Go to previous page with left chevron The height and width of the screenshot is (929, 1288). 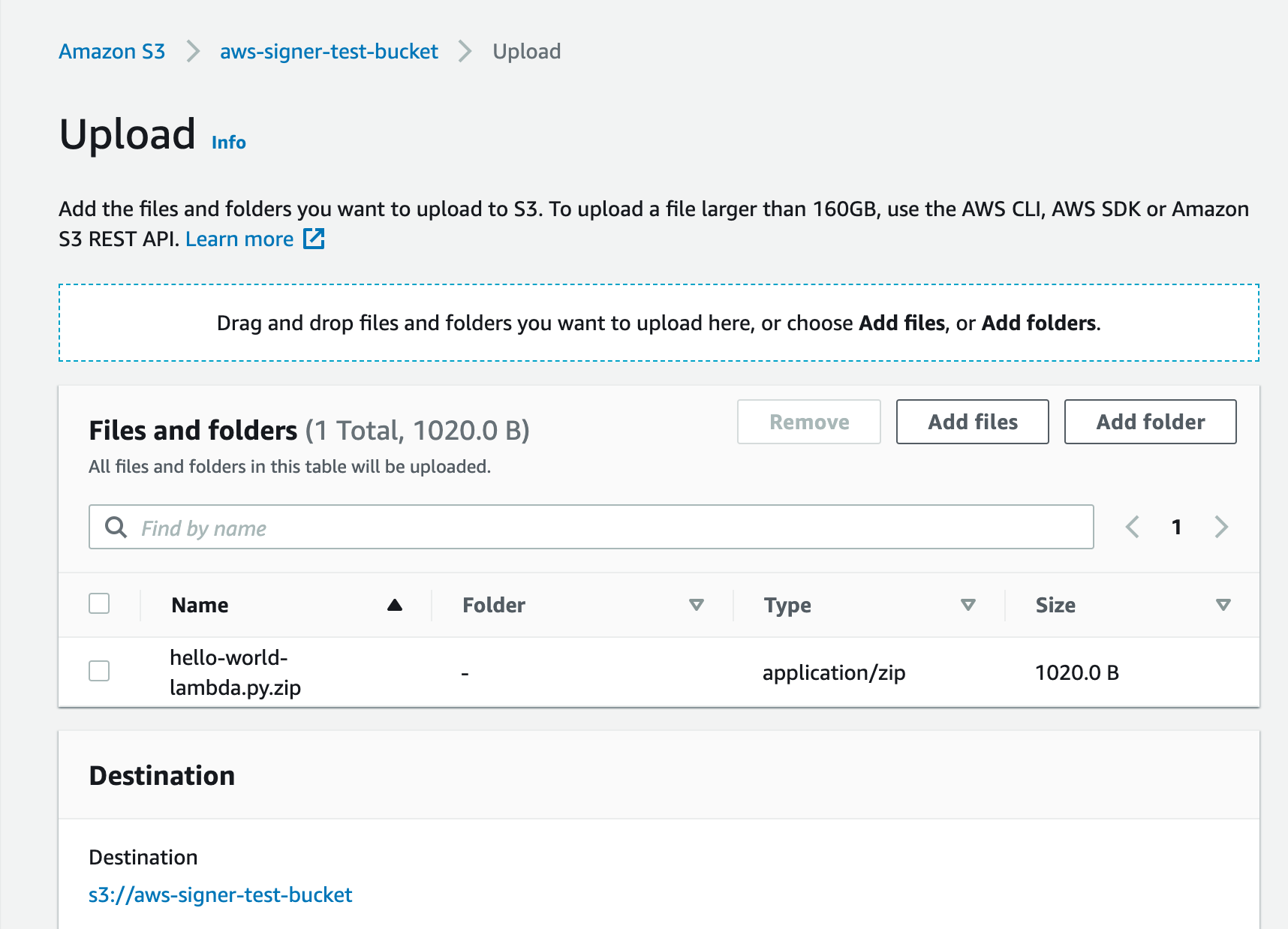pos(1133,527)
